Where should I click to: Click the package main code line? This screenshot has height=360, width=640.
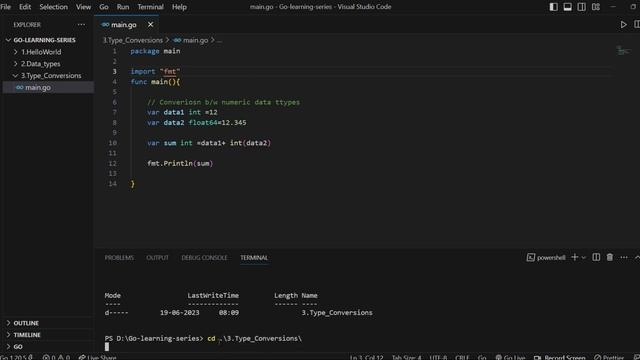click(x=155, y=51)
